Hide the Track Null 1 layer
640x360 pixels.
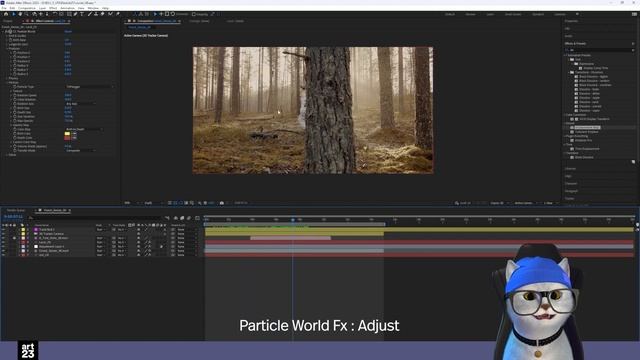pyautogui.click(x=3, y=229)
